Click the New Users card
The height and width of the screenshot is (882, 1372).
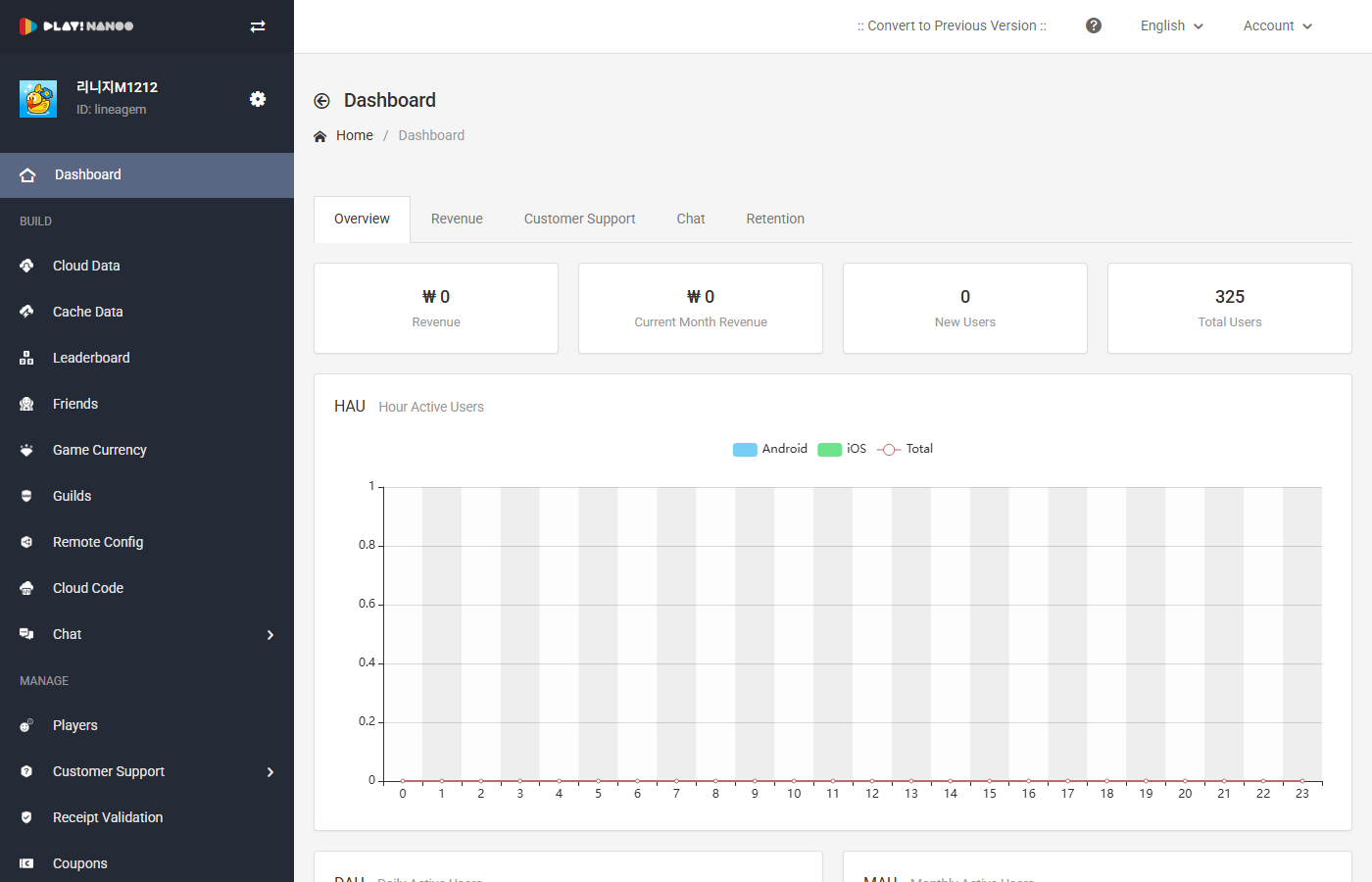tap(965, 308)
